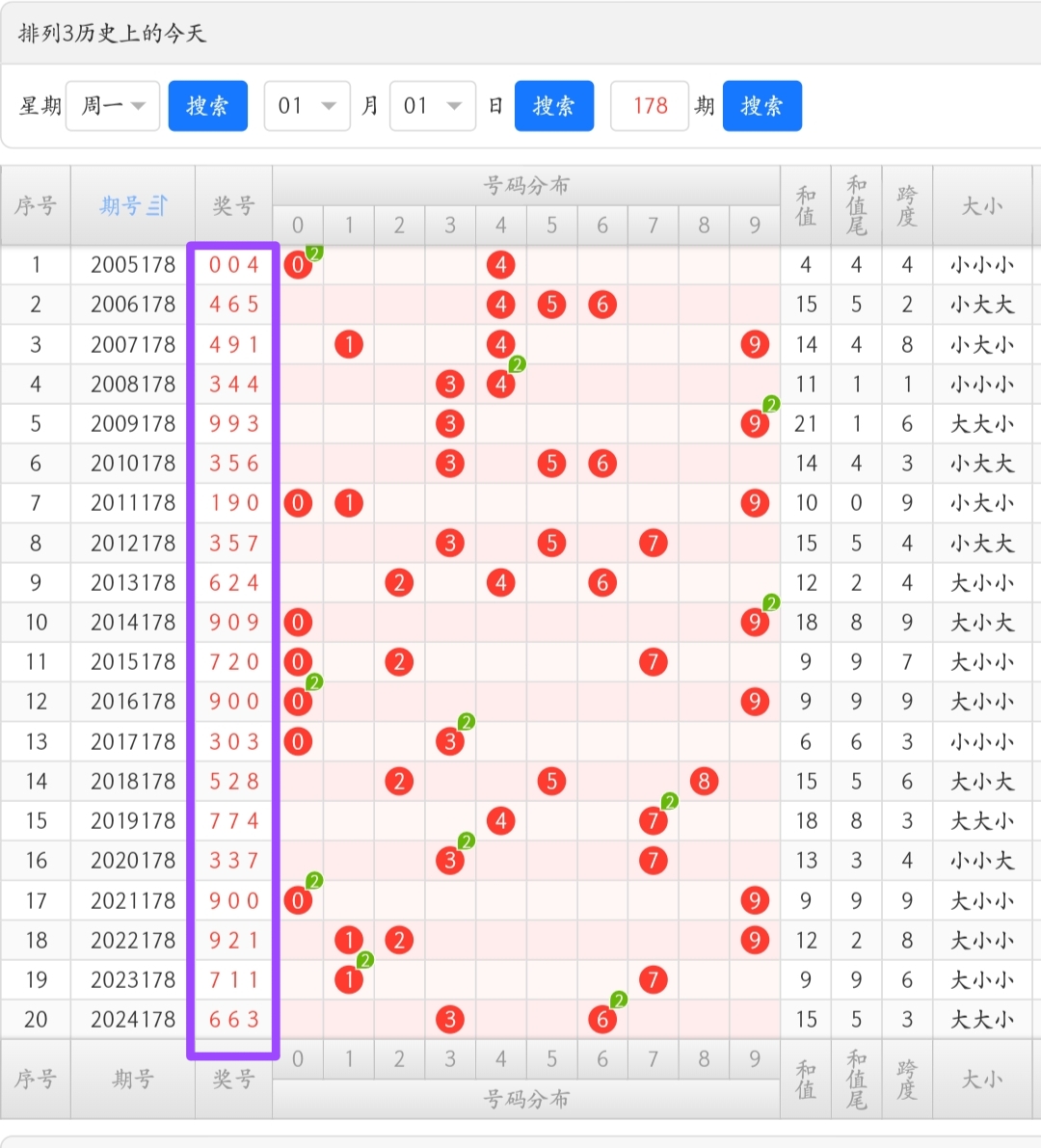Open the weekday dropdown showing 周一
The width and height of the screenshot is (1041, 1148).
pos(113,106)
